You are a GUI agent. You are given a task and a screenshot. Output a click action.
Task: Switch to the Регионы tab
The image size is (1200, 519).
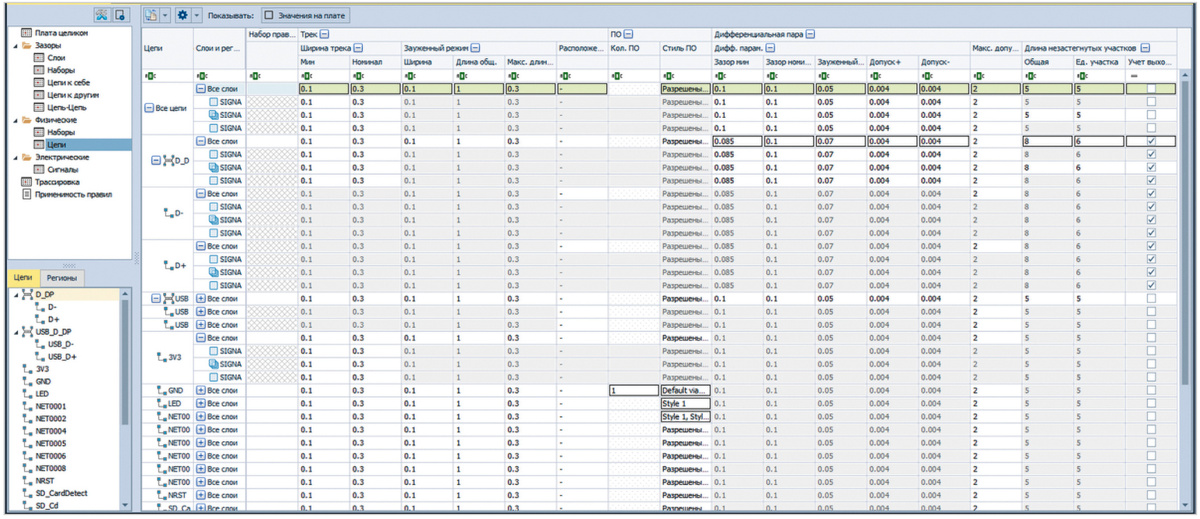click(x=62, y=277)
